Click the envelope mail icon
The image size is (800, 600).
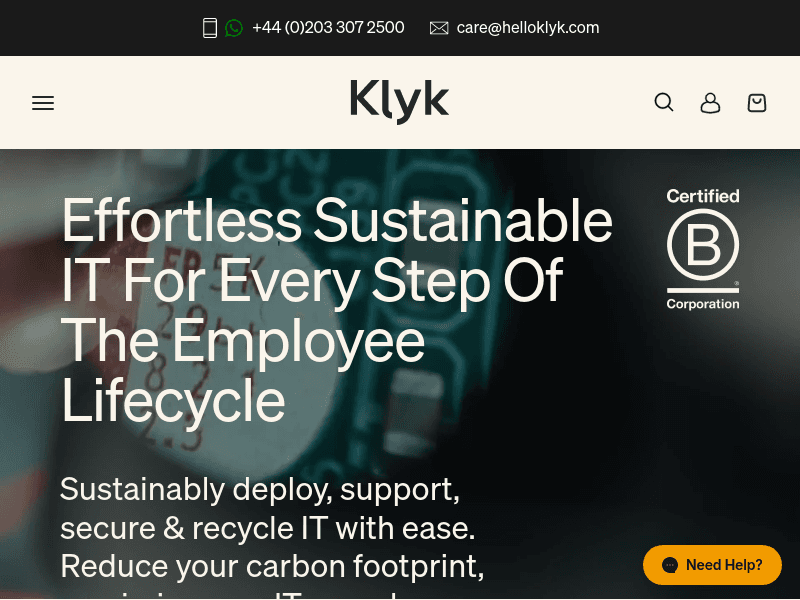point(439,28)
